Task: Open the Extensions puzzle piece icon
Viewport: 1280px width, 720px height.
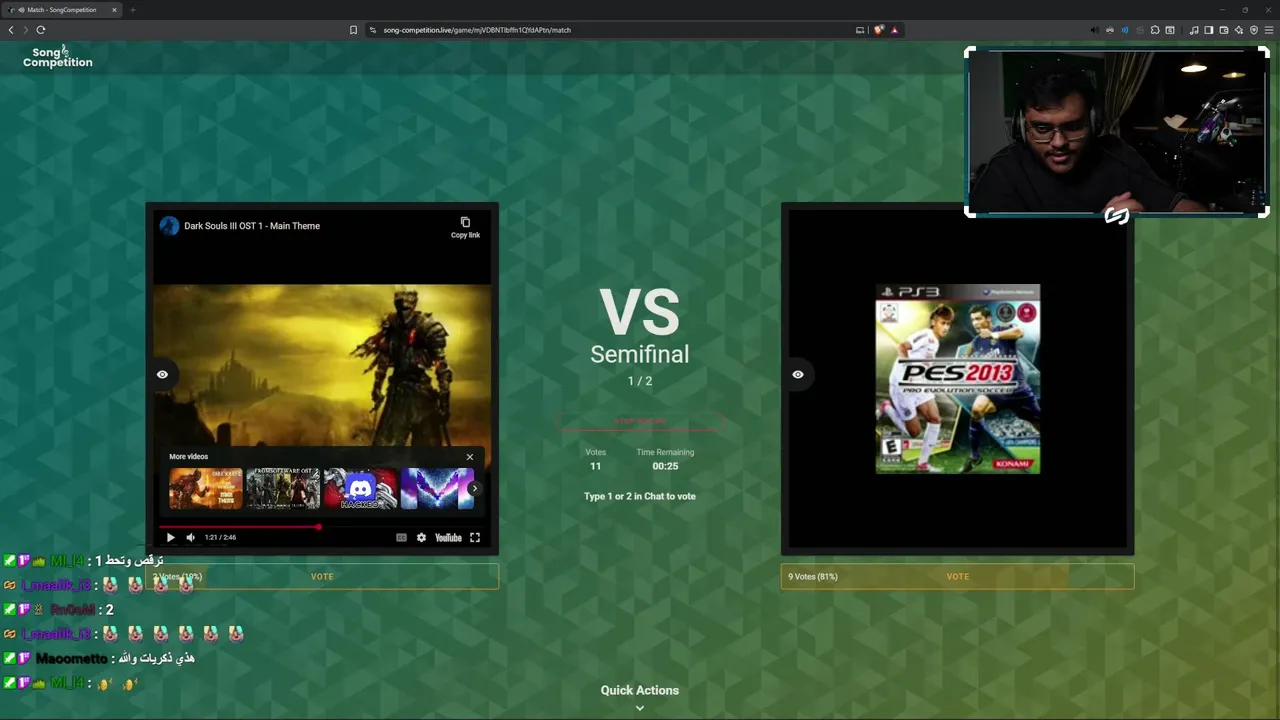Action: [x=1155, y=30]
